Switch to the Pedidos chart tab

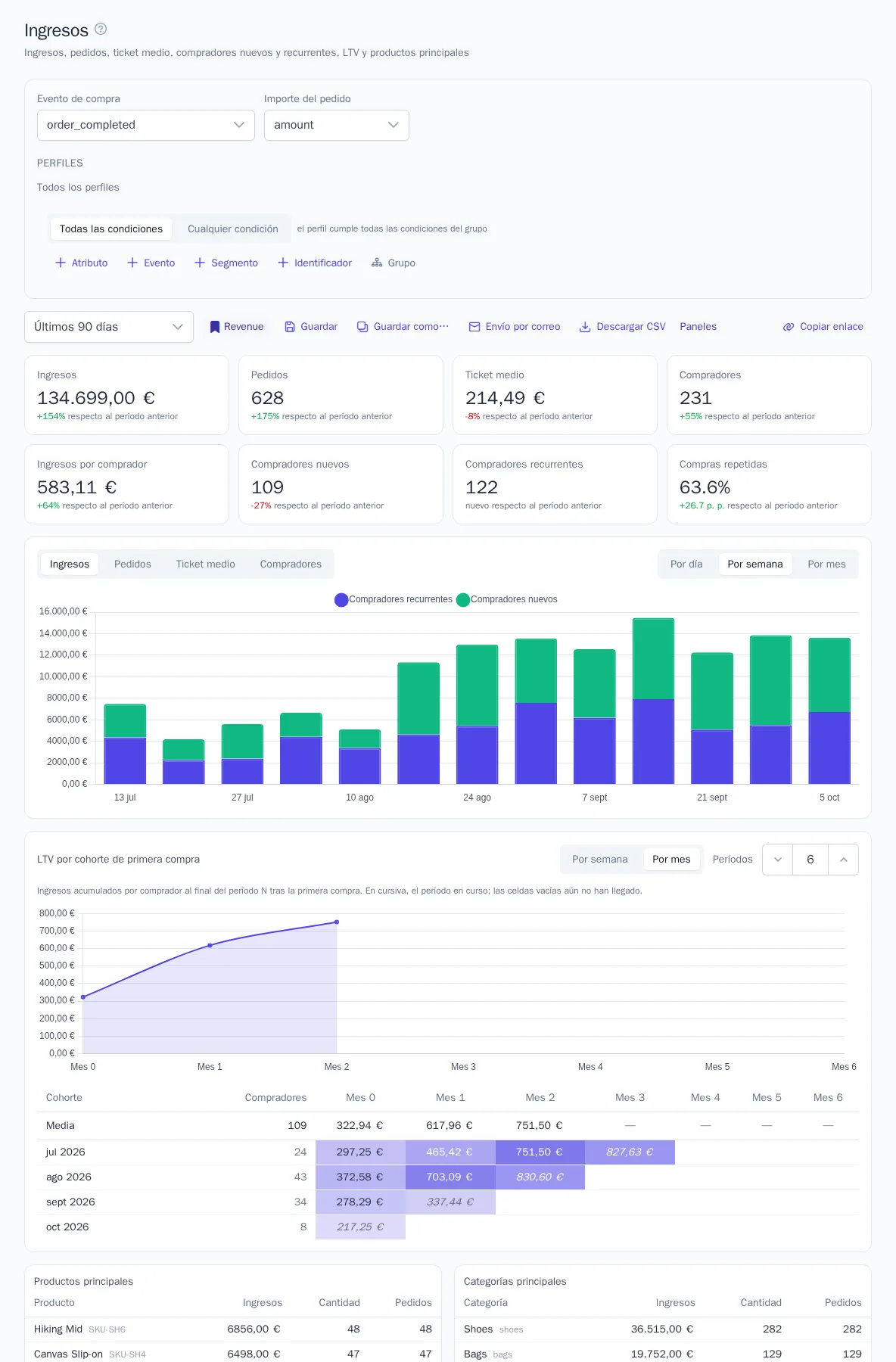132,564
